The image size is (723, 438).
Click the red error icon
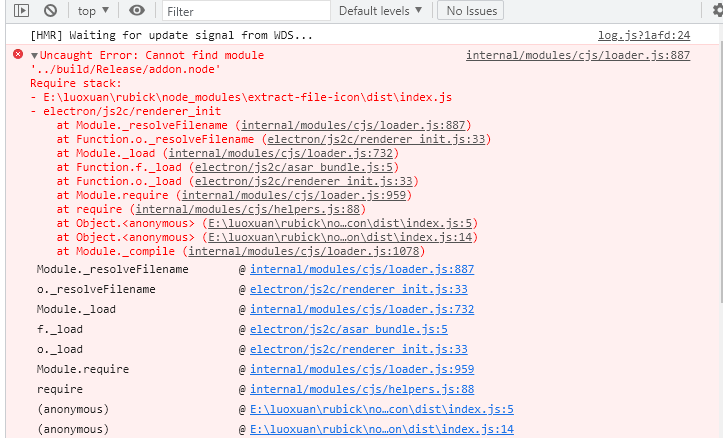tap(18, 54)
